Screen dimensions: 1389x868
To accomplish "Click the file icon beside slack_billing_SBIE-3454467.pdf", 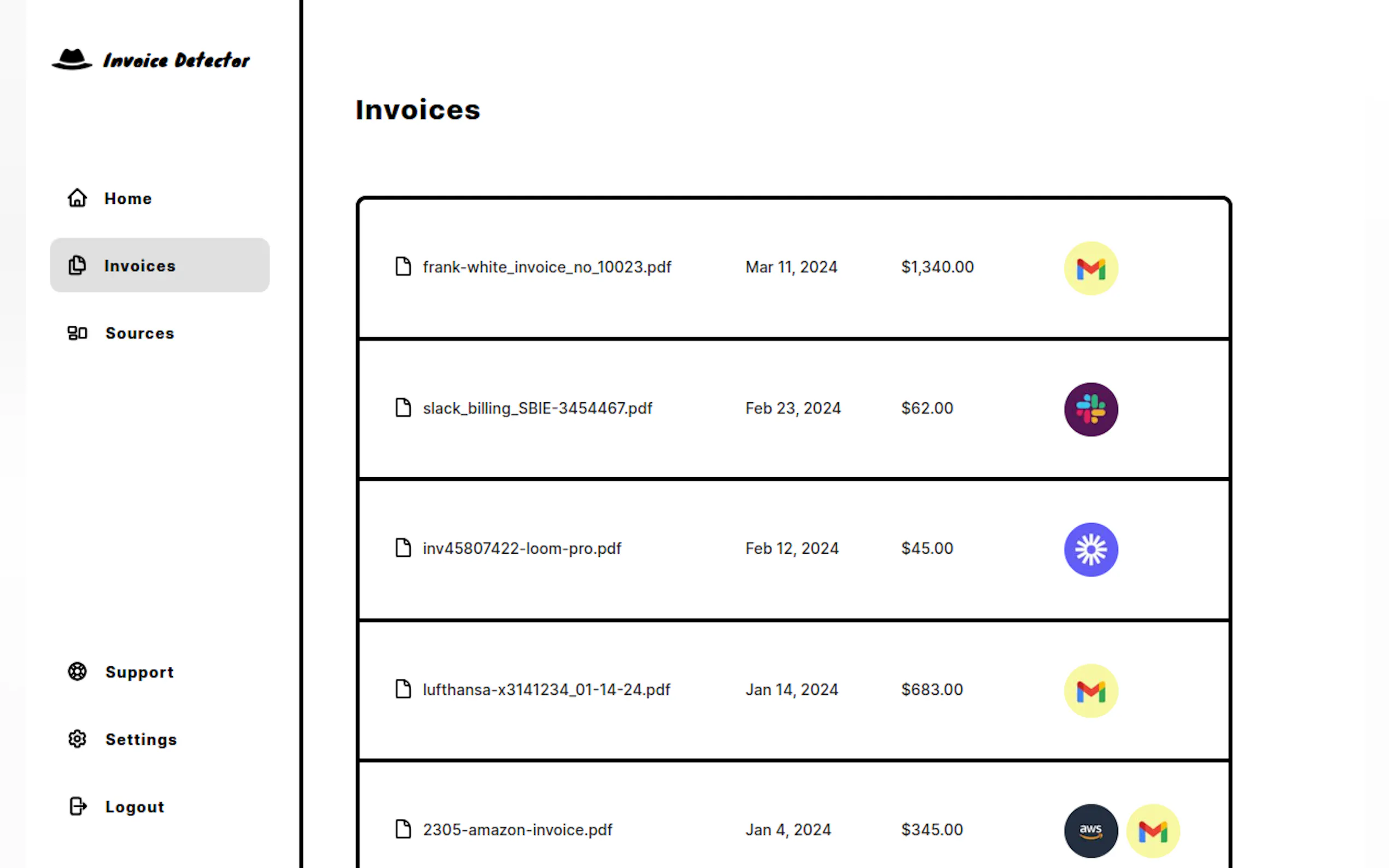I will pos(402,408).
